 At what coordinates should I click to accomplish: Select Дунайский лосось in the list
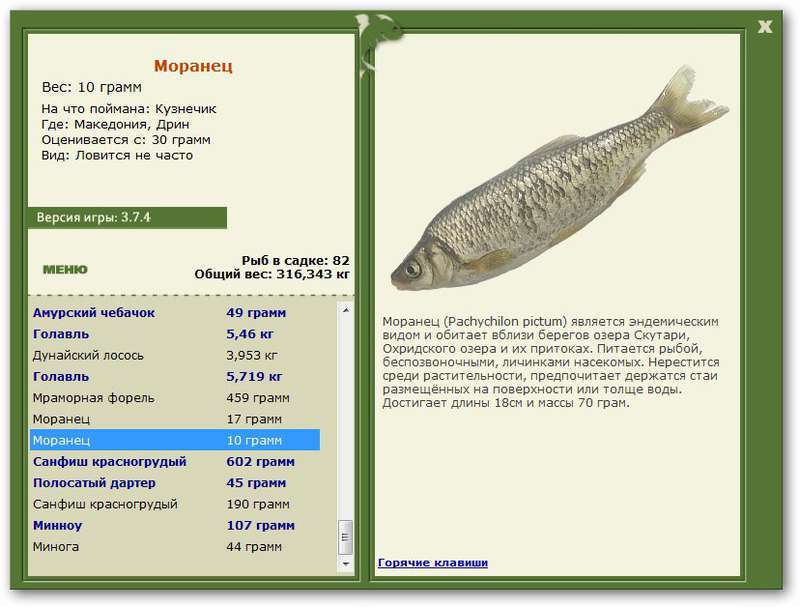(x=88, y=355)
